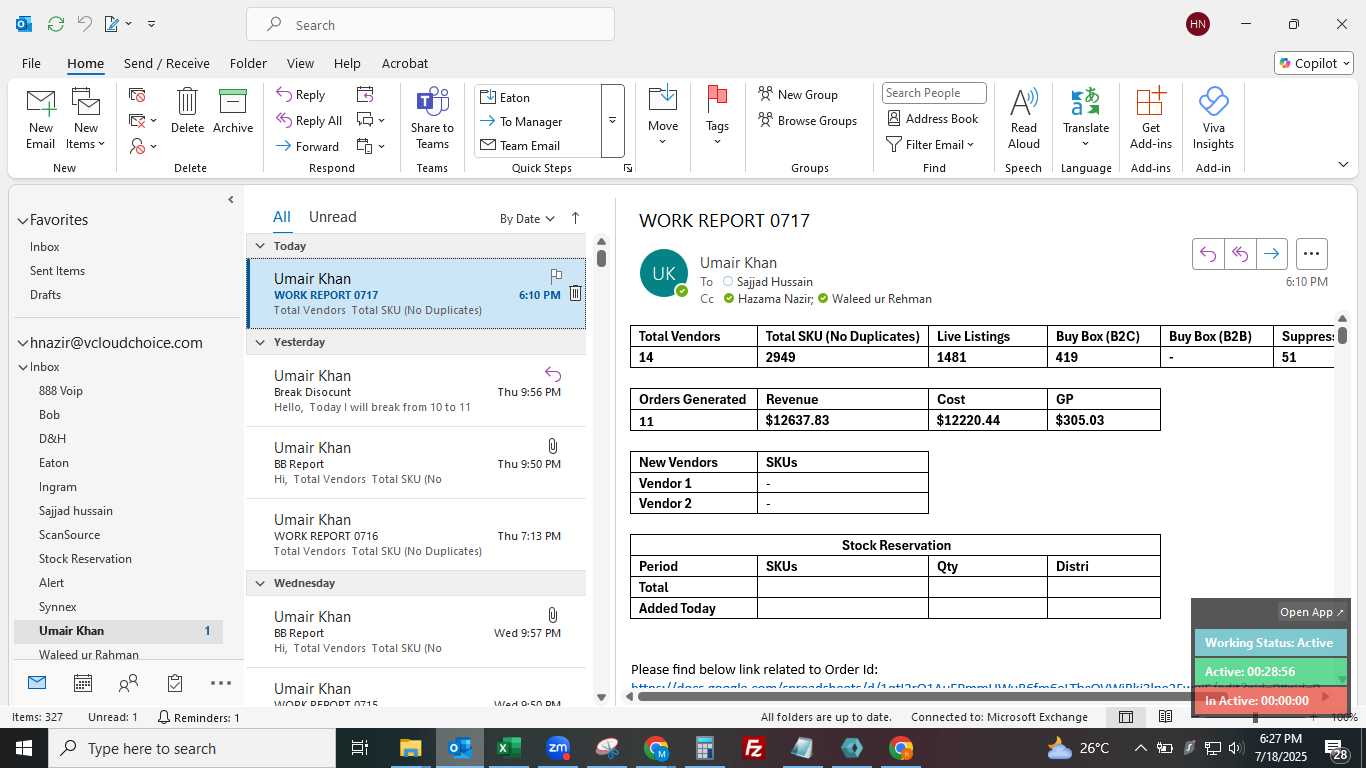Share to Teams
Viewport: 1366px width, 768px height.
432,119
